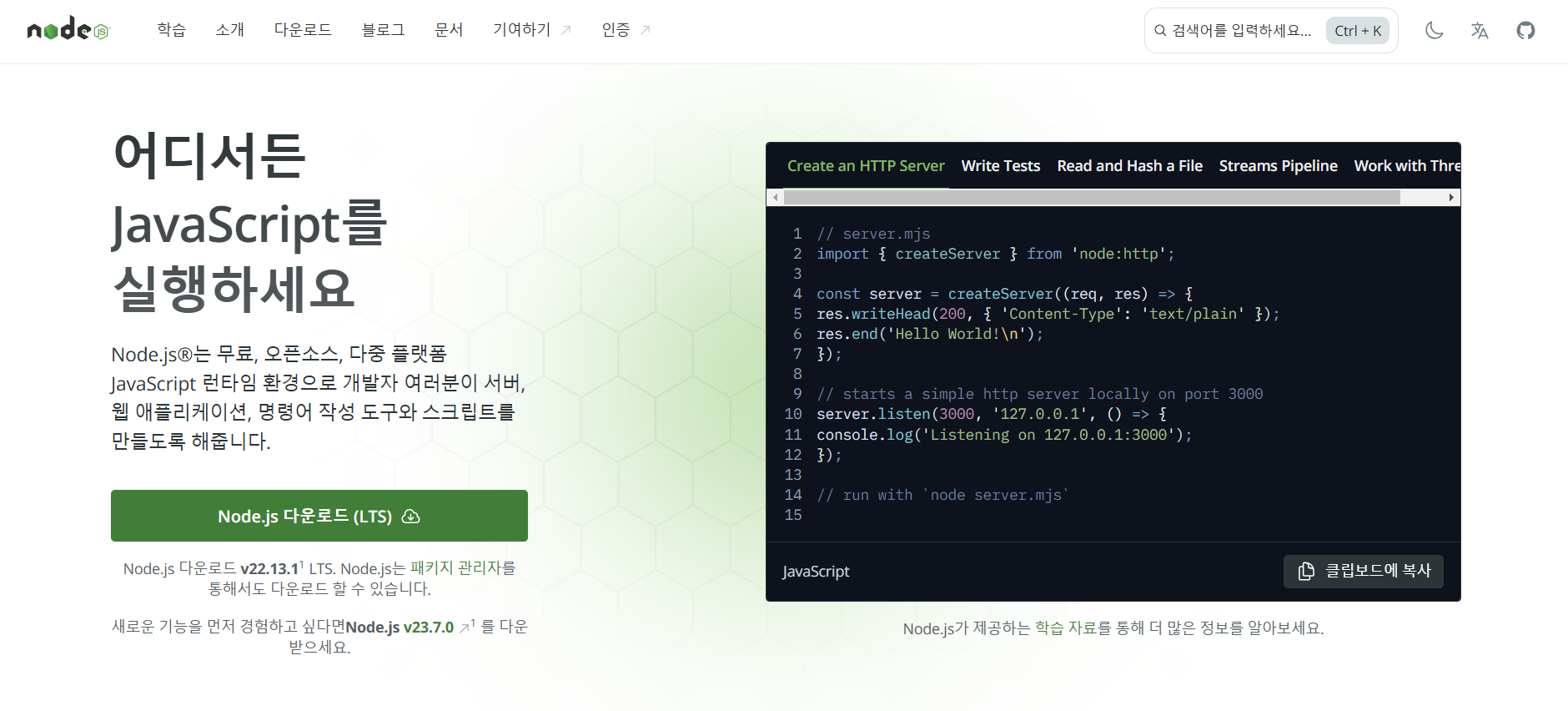Click the clipboard copy icon
This screenshot has width=1568, height=711.
coord(1306,571)
